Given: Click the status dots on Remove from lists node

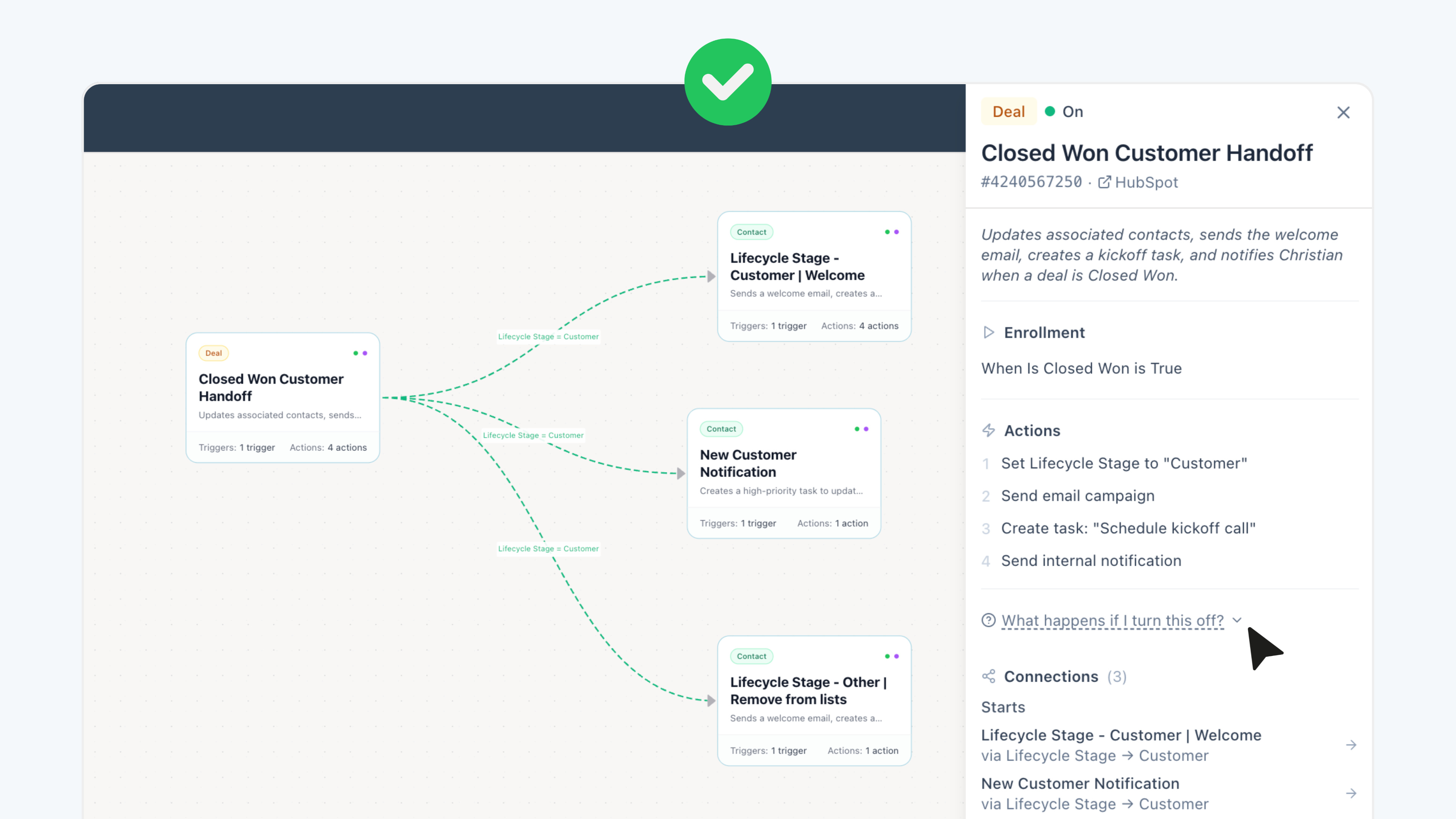Looking at the screenshot, I should [x=892, y=656].
